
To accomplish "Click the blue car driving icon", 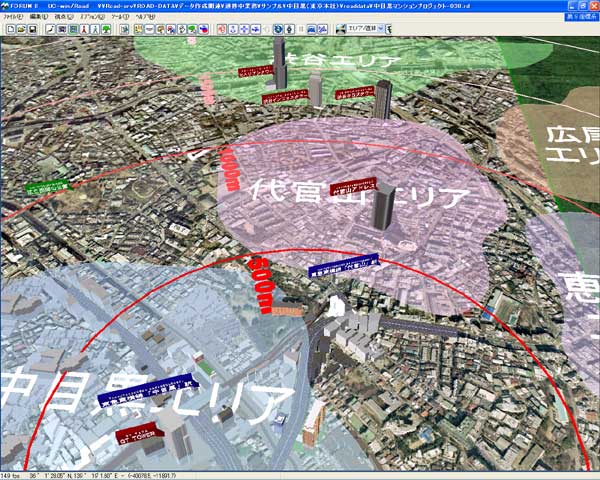I will pos(312,29).
